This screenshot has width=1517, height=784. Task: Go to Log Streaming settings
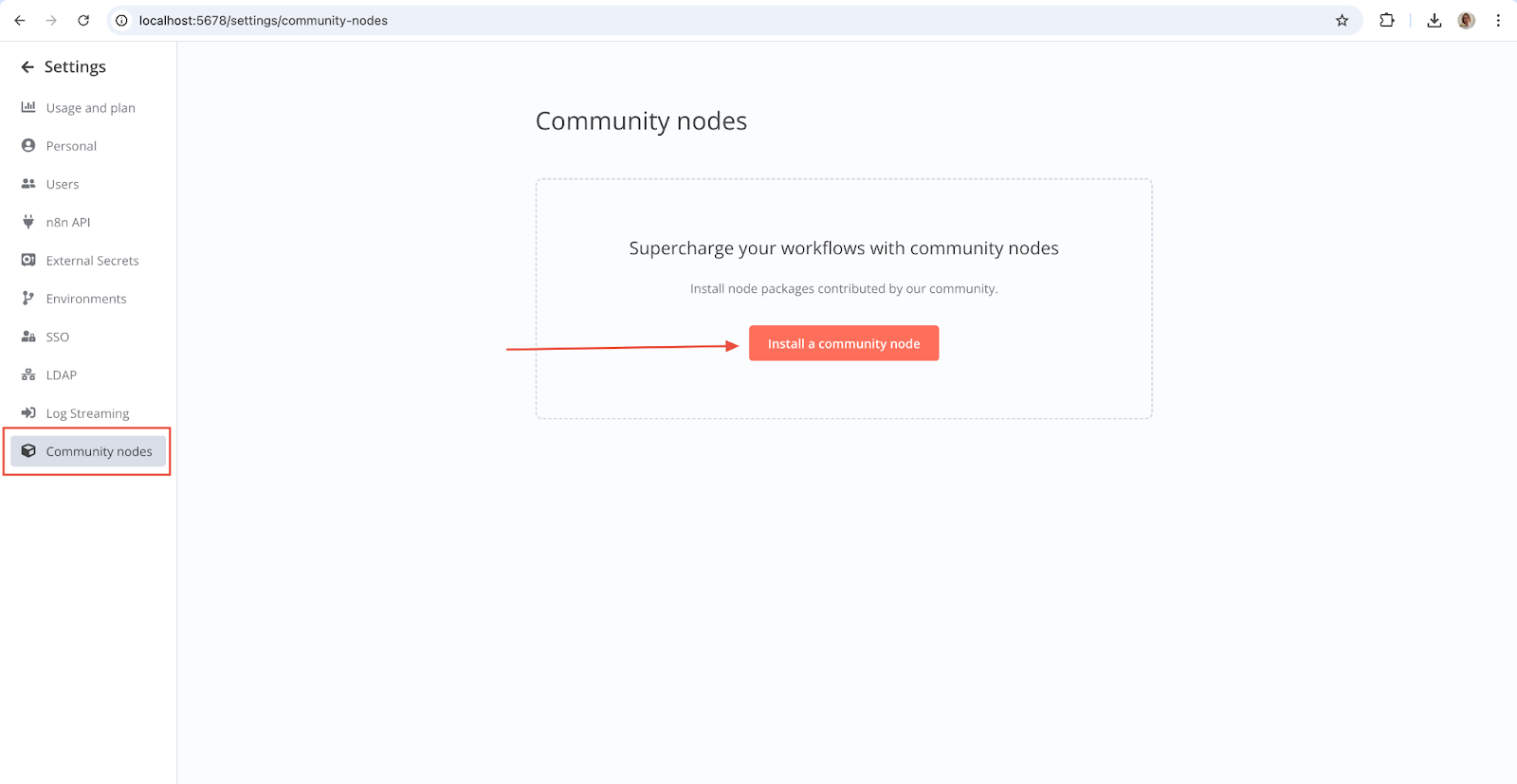pos(88,413)
